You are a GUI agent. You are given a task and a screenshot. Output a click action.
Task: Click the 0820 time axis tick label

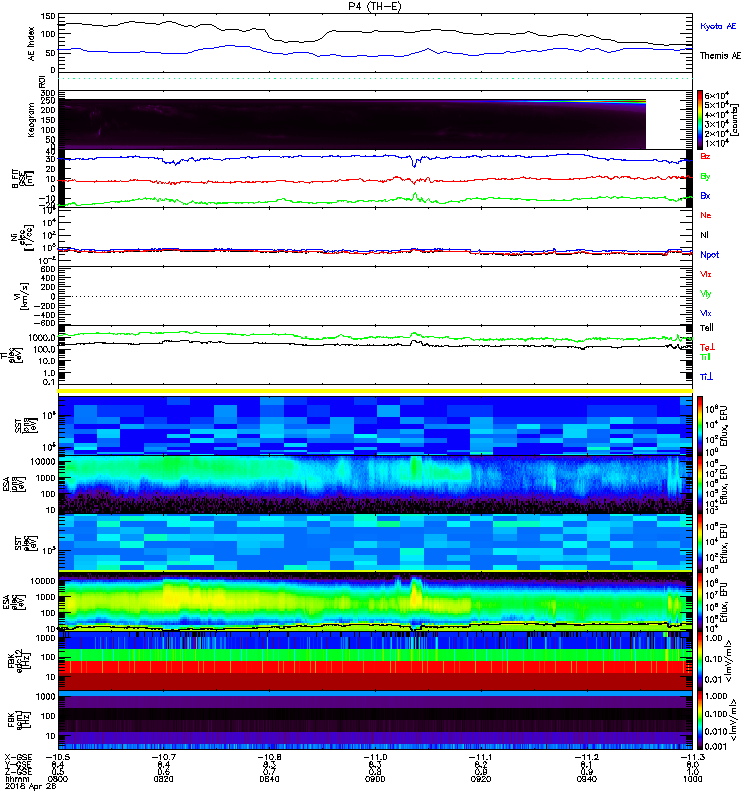163,779
